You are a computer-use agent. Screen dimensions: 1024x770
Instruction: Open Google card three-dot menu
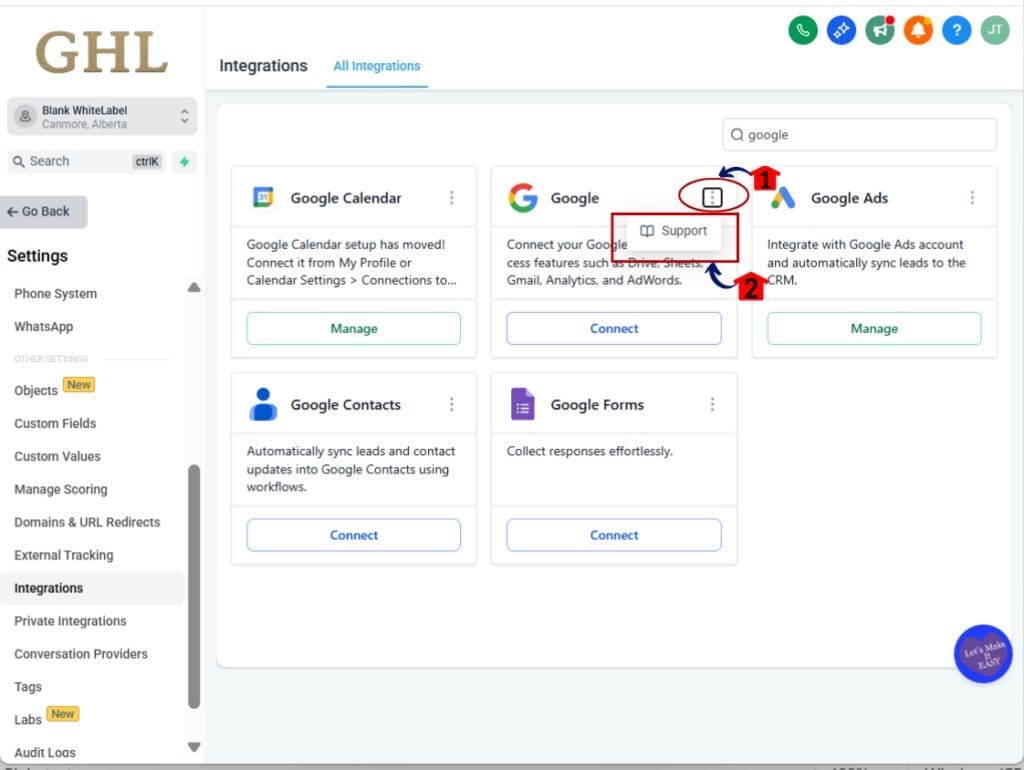(712, 197)
